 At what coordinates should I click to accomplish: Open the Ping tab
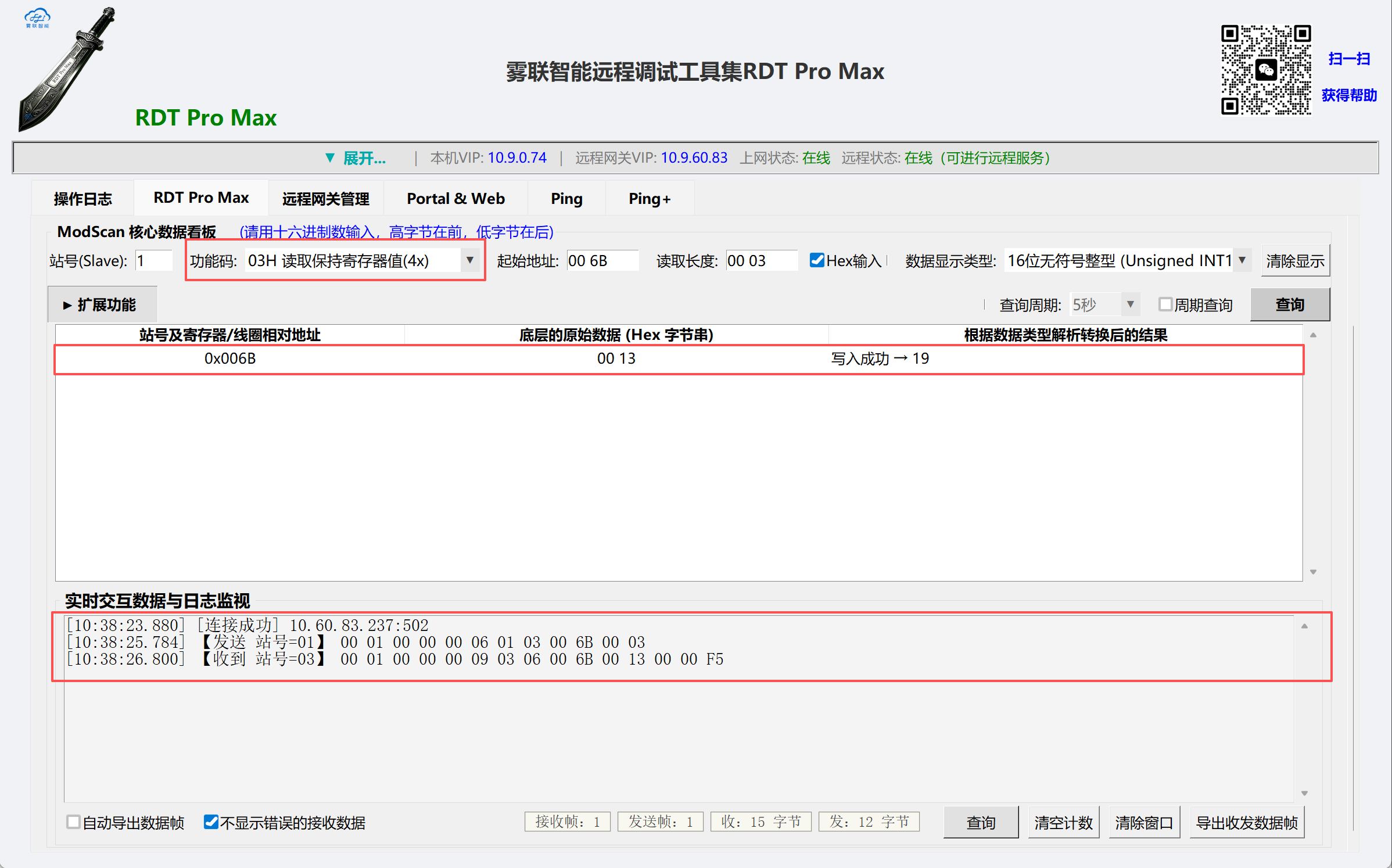pyautogui.click(x=566, y=199)
